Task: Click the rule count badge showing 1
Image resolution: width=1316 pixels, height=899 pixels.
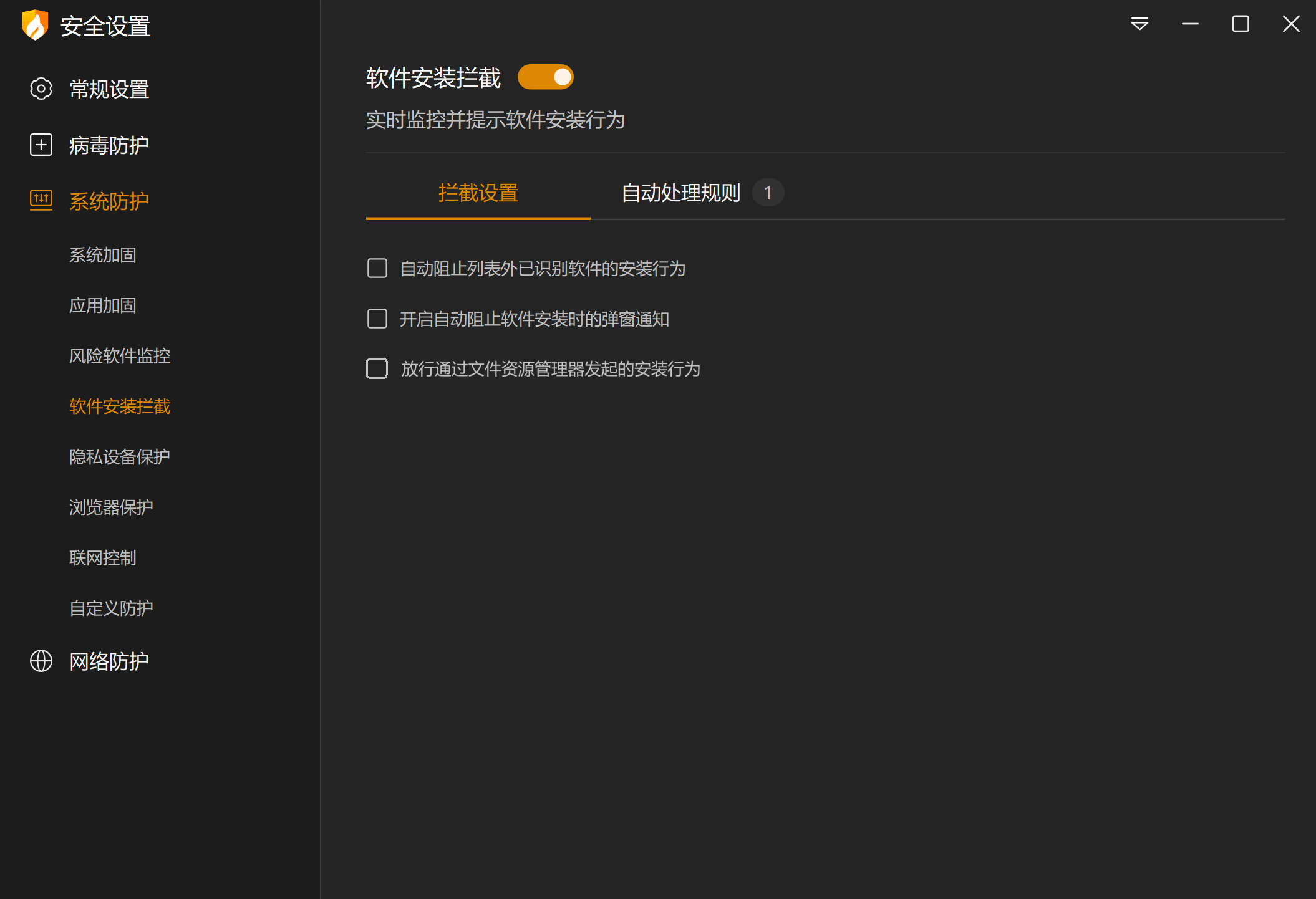Action: (x=768, y=193)
